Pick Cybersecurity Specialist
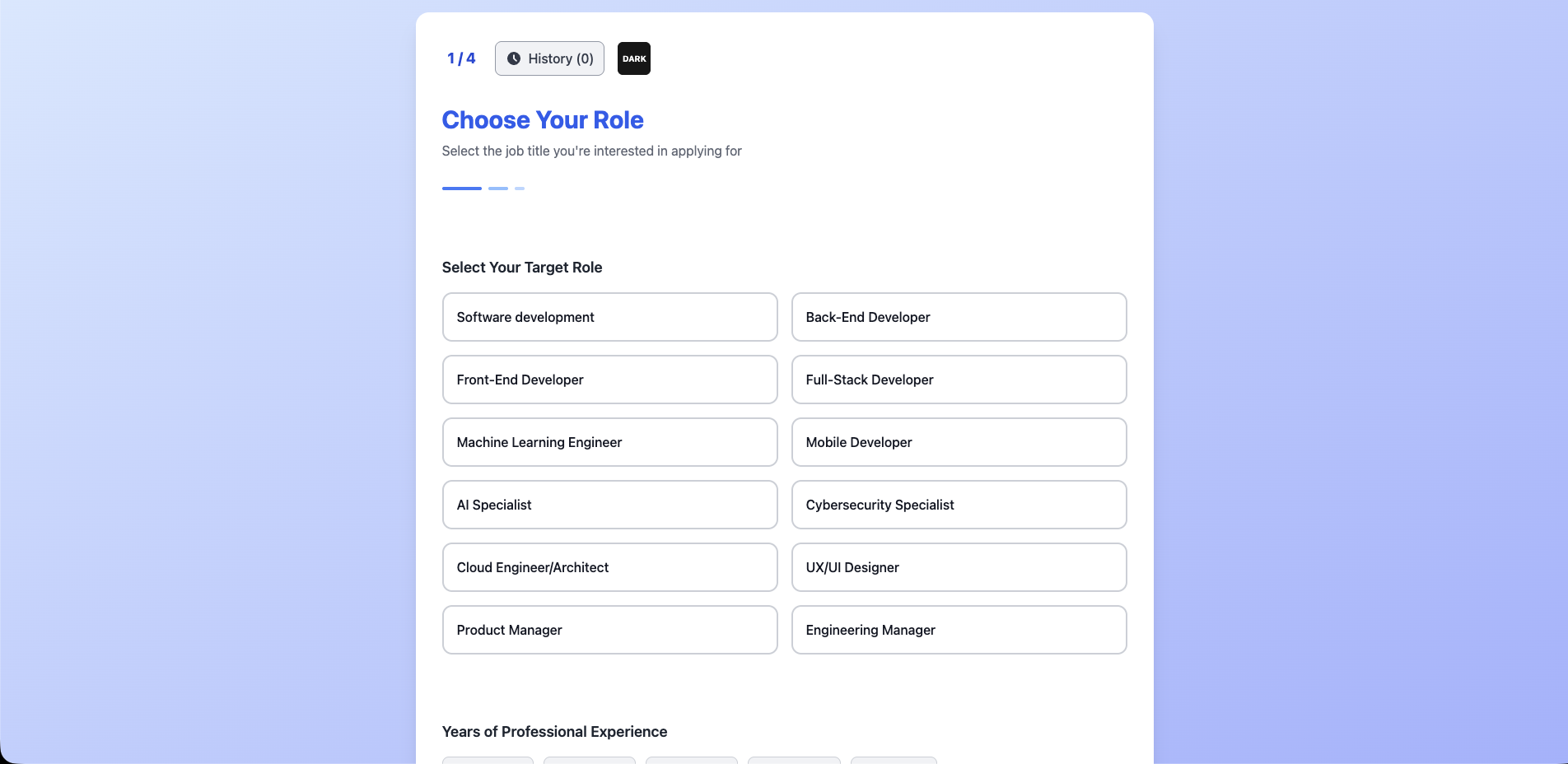The image size is (1568, 764). pyautogui.click(x=958, y=505)
